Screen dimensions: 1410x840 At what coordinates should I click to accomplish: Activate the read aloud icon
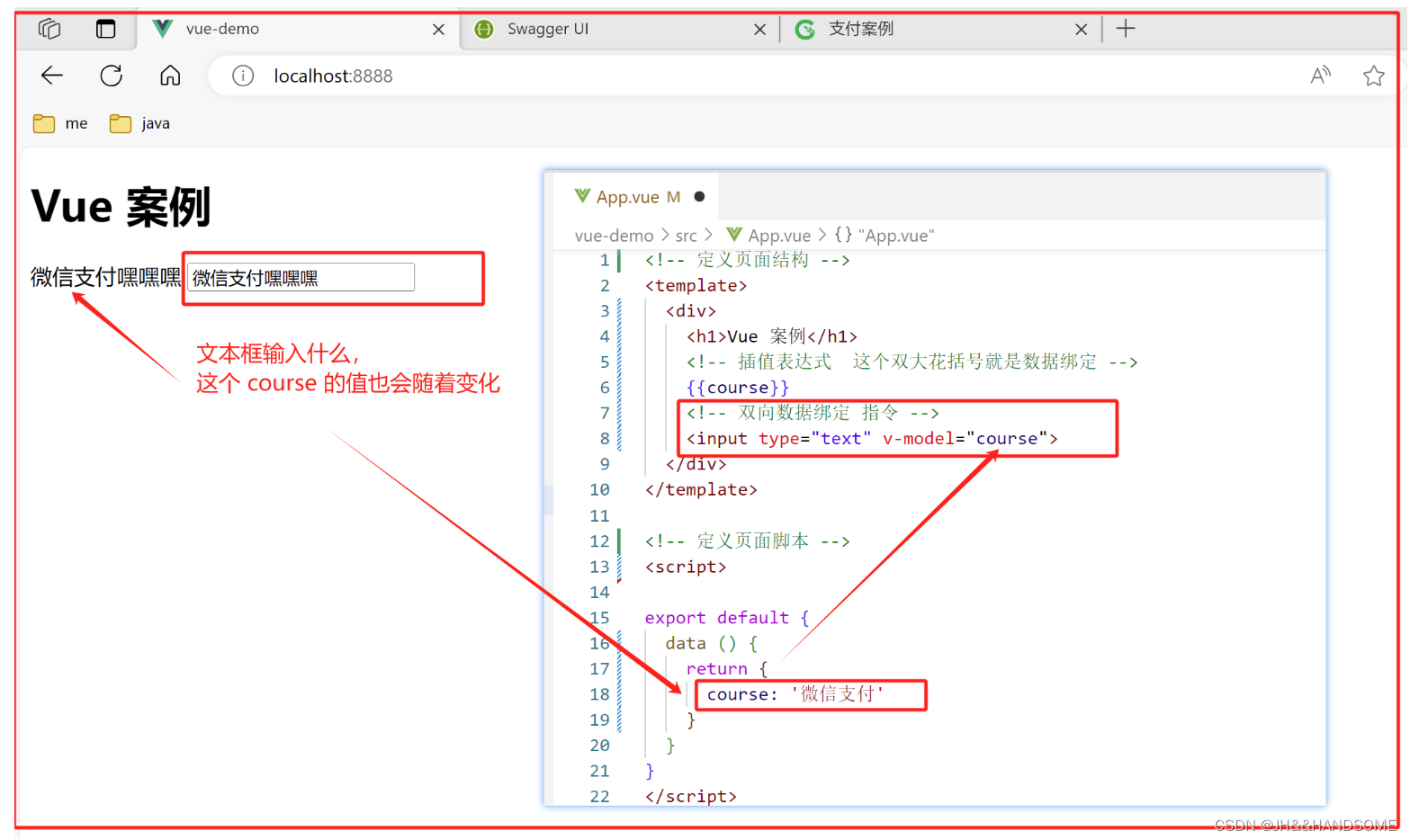(1320, 76)
